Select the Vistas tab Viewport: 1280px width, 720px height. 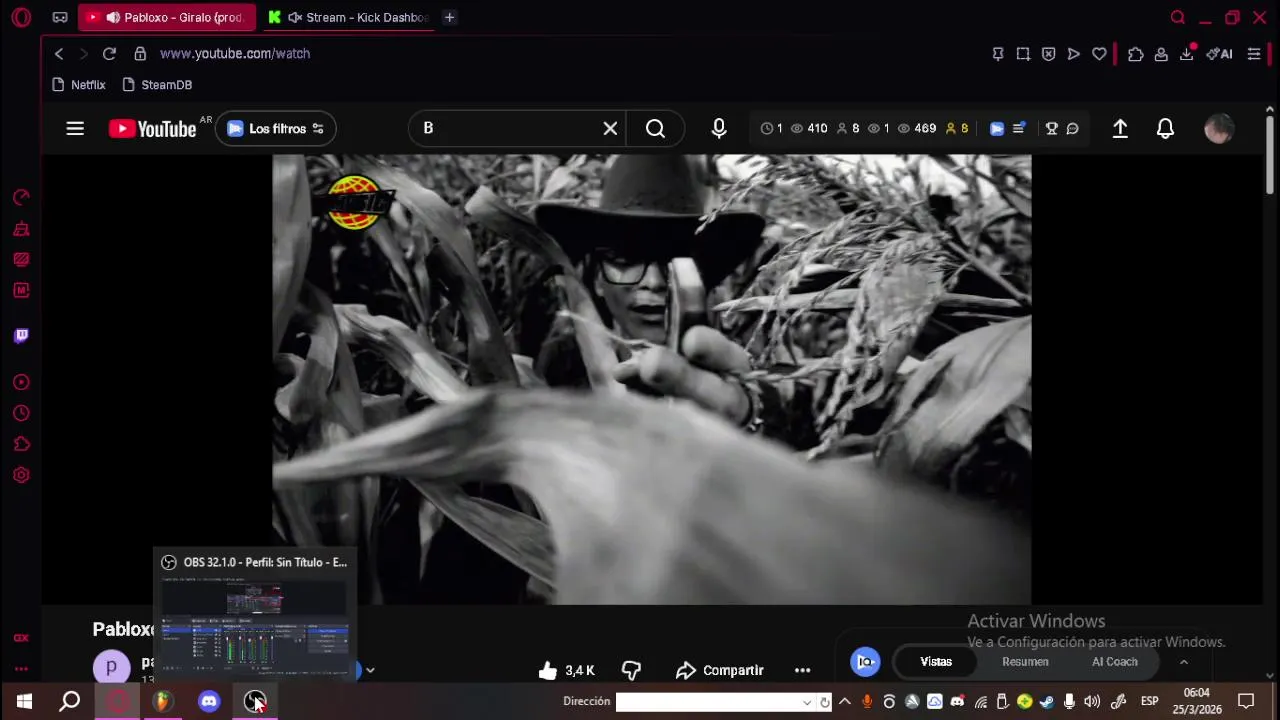(936, 662)
